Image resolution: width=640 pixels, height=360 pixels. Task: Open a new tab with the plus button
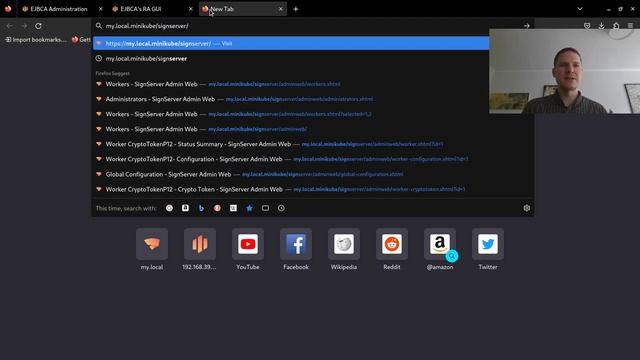point(296,9)
